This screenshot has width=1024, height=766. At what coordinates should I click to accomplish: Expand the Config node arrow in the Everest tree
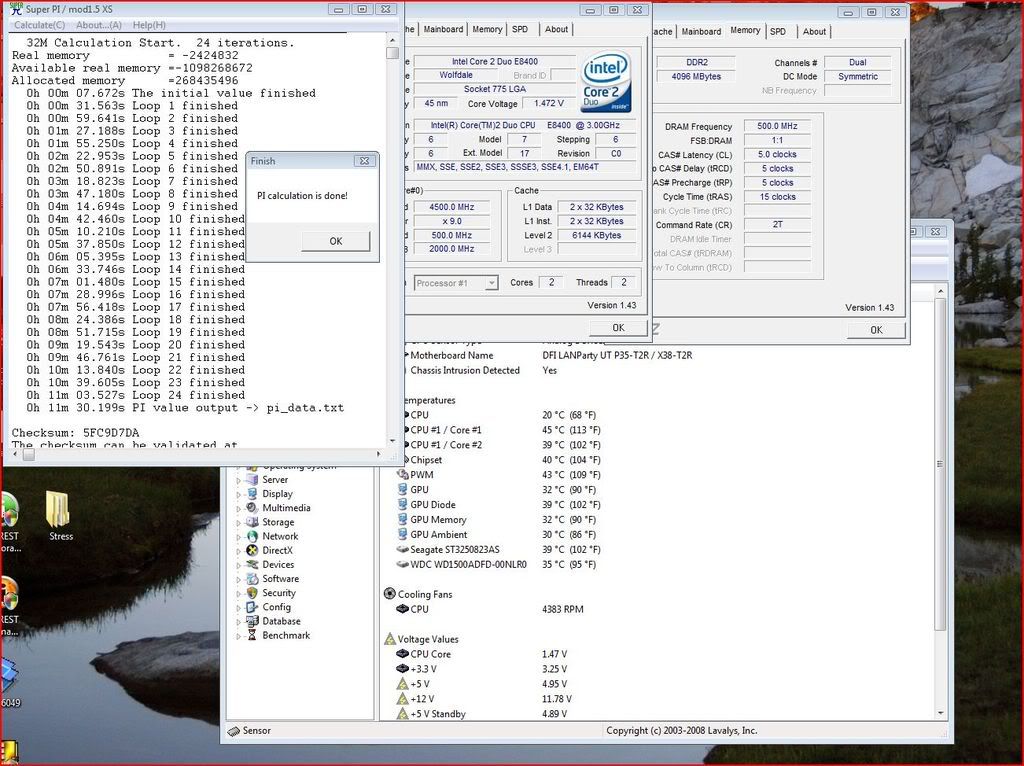[238, 608]
